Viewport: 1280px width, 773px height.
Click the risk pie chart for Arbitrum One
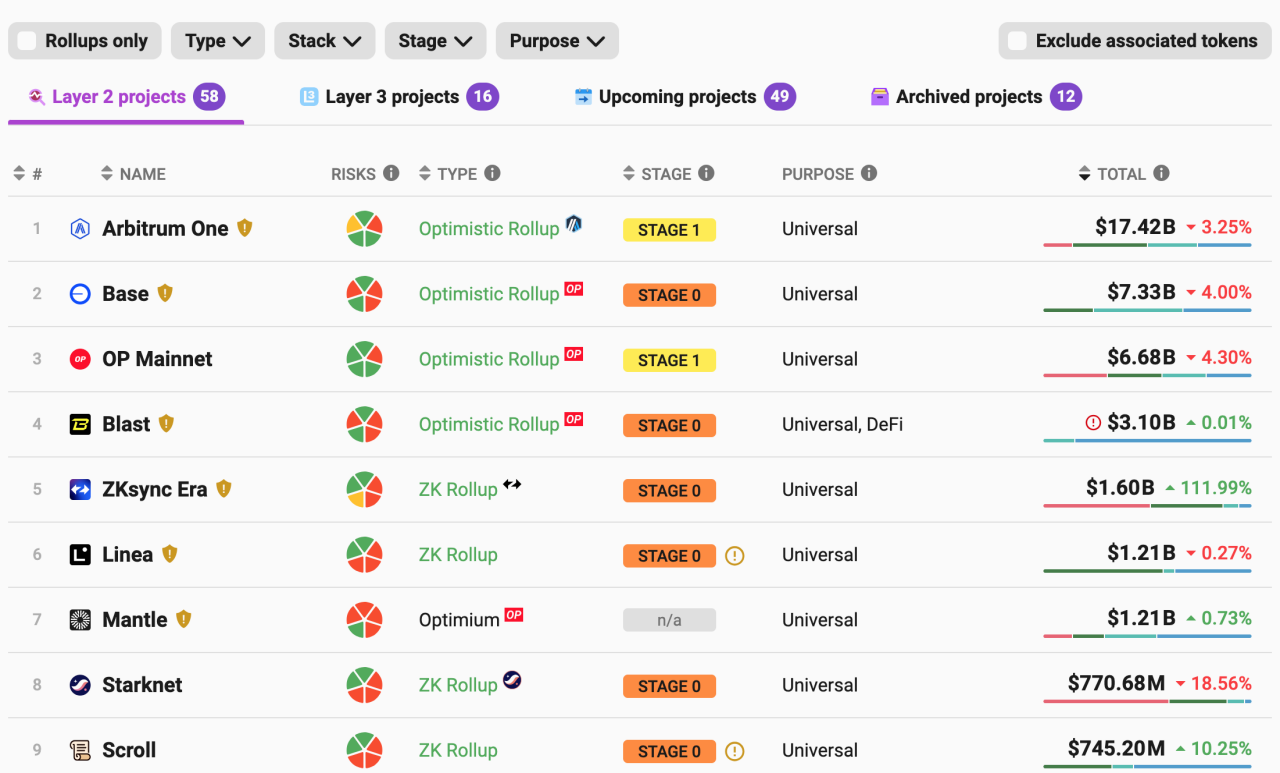point(364,229)
